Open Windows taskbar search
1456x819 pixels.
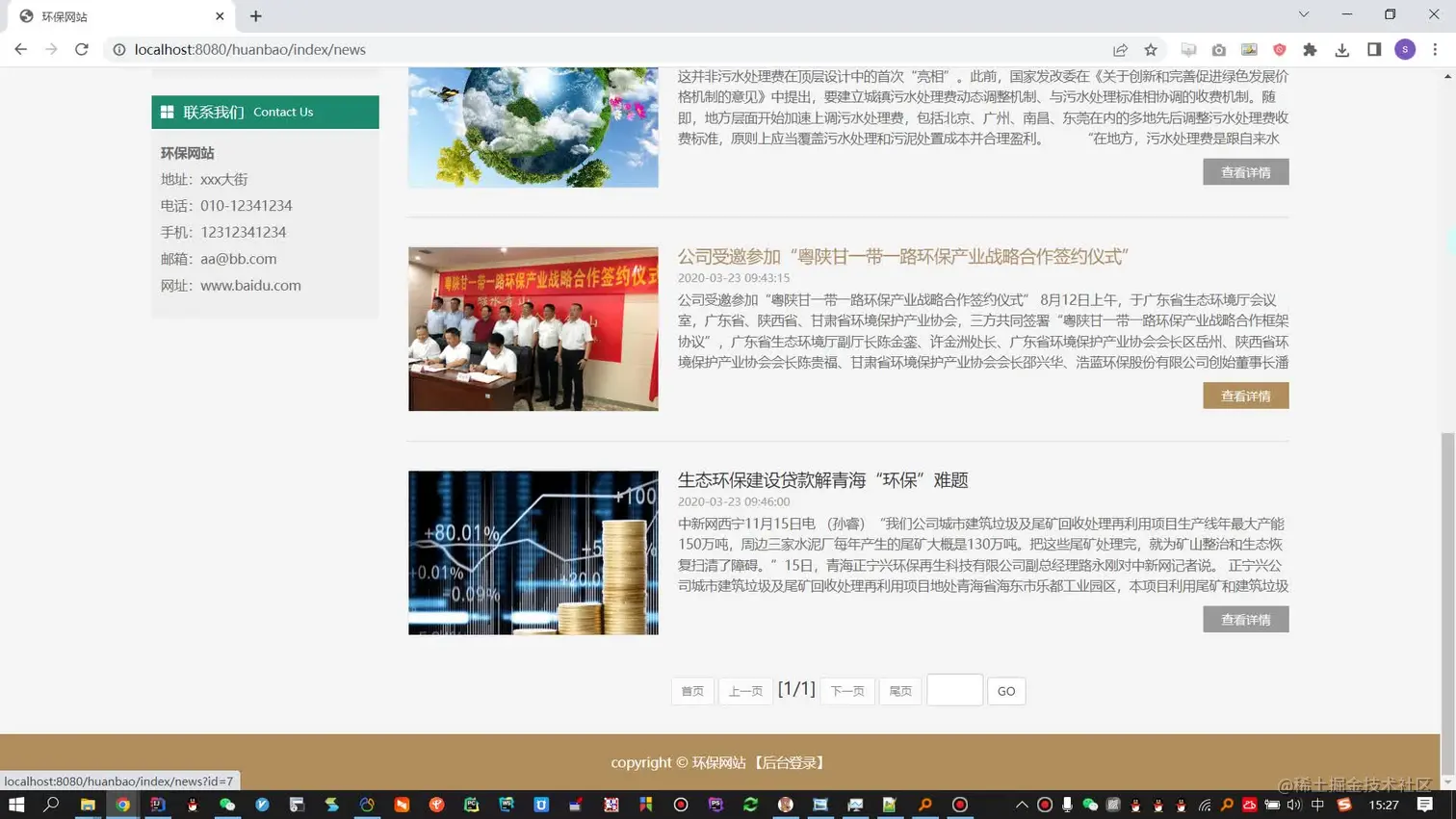coord(51,805)
